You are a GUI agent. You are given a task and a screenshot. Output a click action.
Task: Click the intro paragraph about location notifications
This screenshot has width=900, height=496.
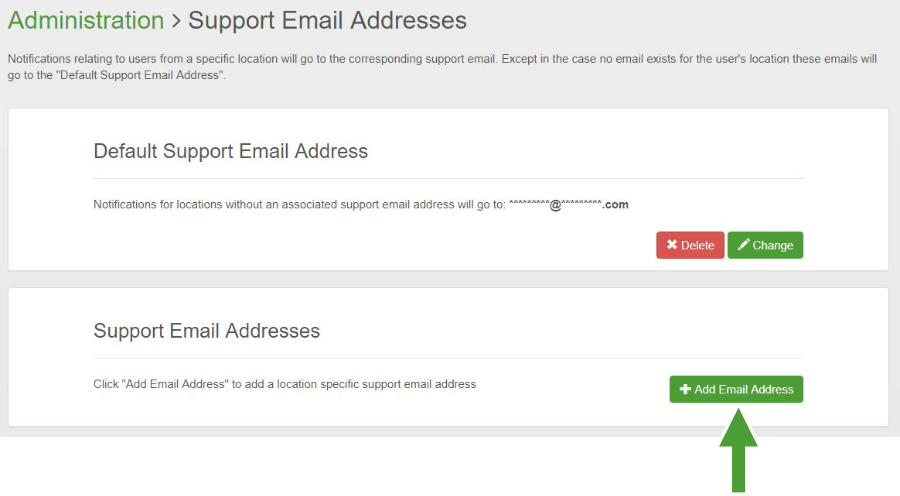coord(440,60)
